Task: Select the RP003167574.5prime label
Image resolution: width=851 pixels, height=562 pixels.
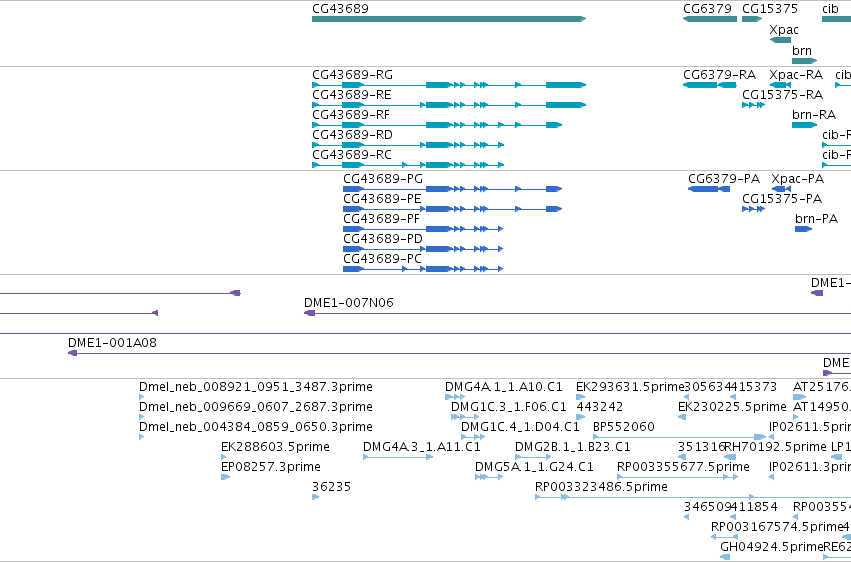Action: (x=777, y=527)
